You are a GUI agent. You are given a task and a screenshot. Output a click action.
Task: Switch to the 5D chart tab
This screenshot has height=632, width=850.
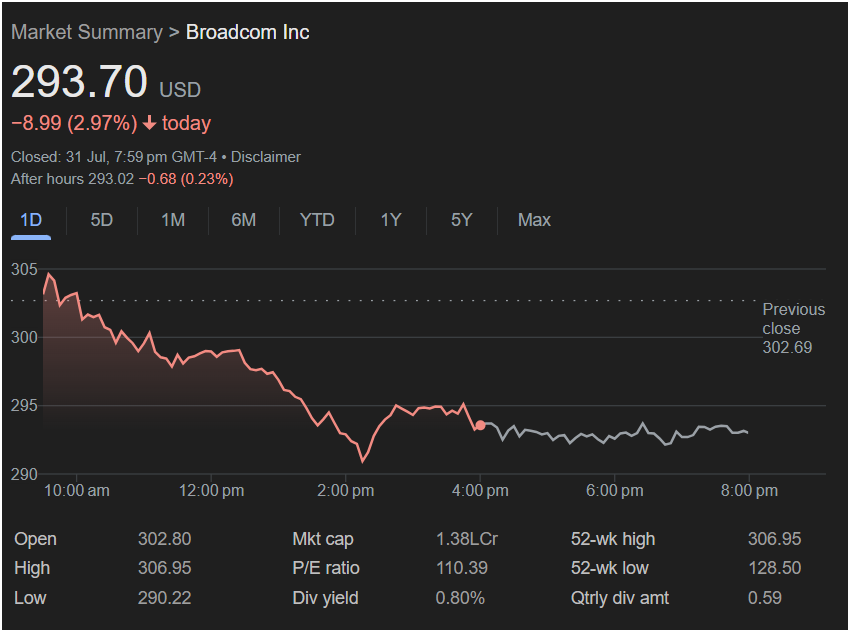[101, 220]
